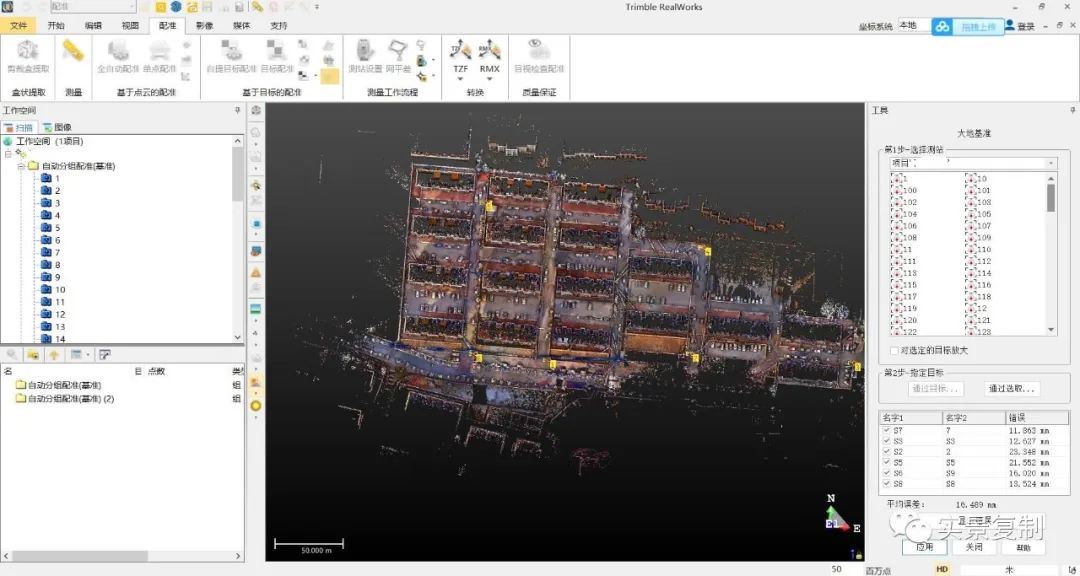1080x576 pixels.
Task: Click the 帮助 help button
Action: tap(1023, 547)
